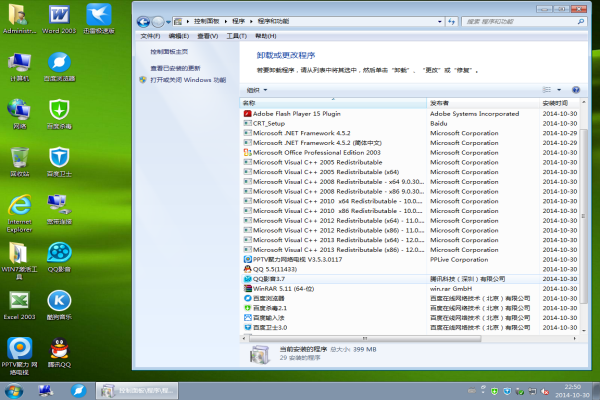
Task: Open the broadband connection desktop icon
Action: 59,209
